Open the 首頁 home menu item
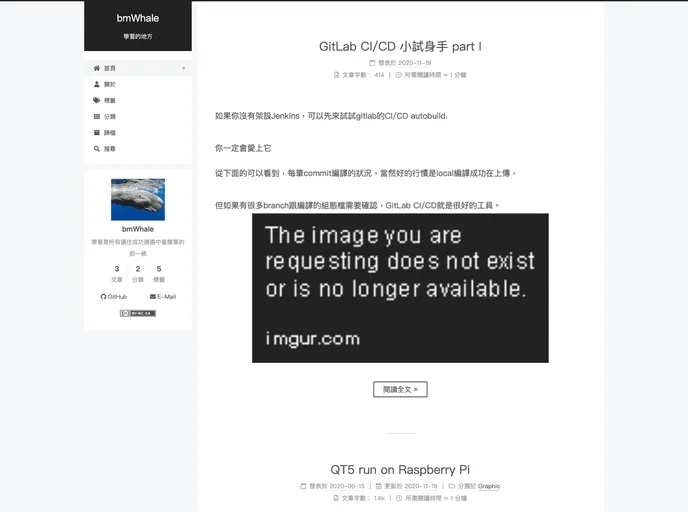 click(x=138, y=68)
